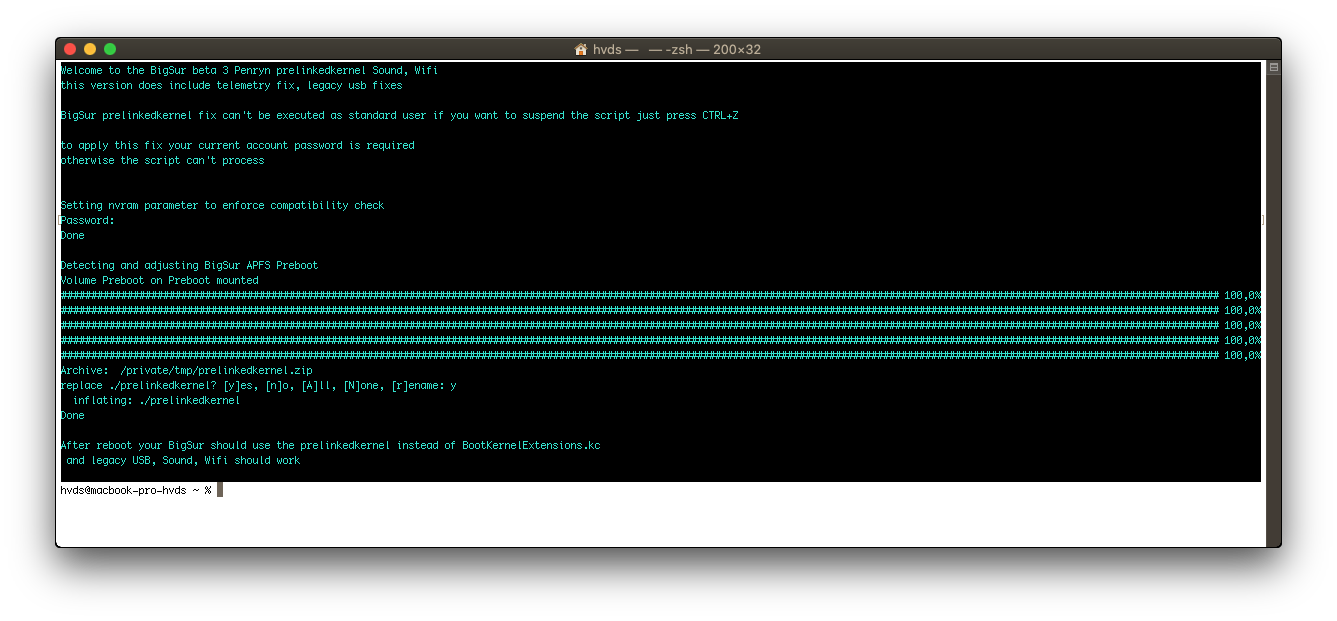Screen dimensions: 1337x621
Task: Click the "replace ./prelinkedkernel?" prompt line
Action: [258, 385]
